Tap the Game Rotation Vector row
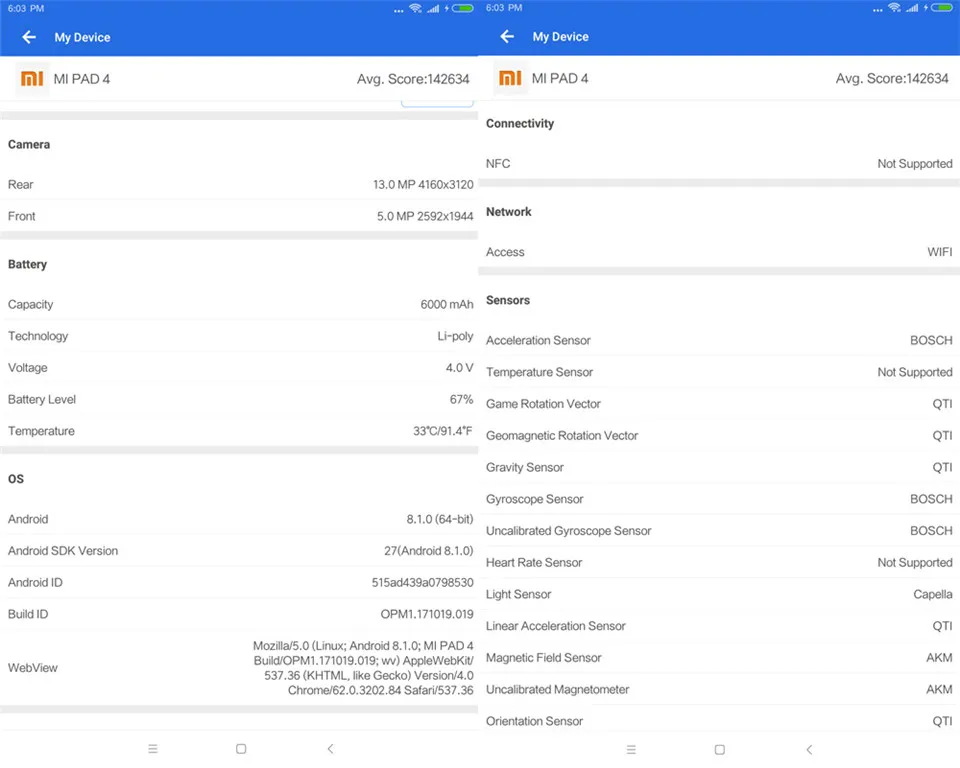960x768 pixels. [719, 404]
